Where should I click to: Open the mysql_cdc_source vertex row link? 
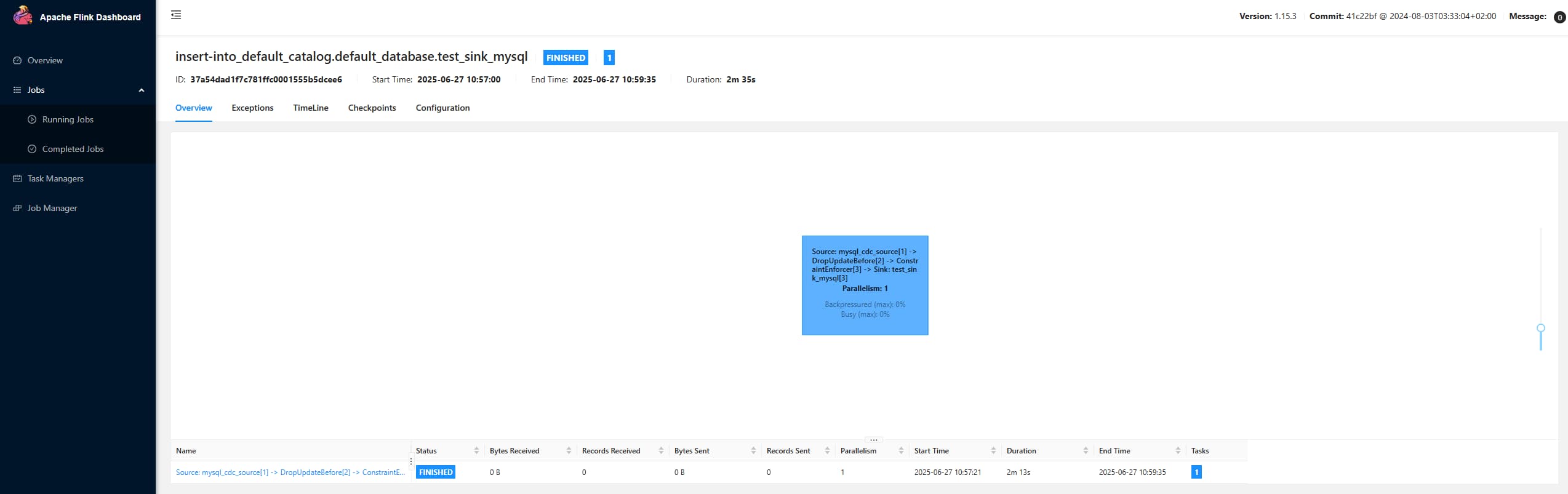290,472
